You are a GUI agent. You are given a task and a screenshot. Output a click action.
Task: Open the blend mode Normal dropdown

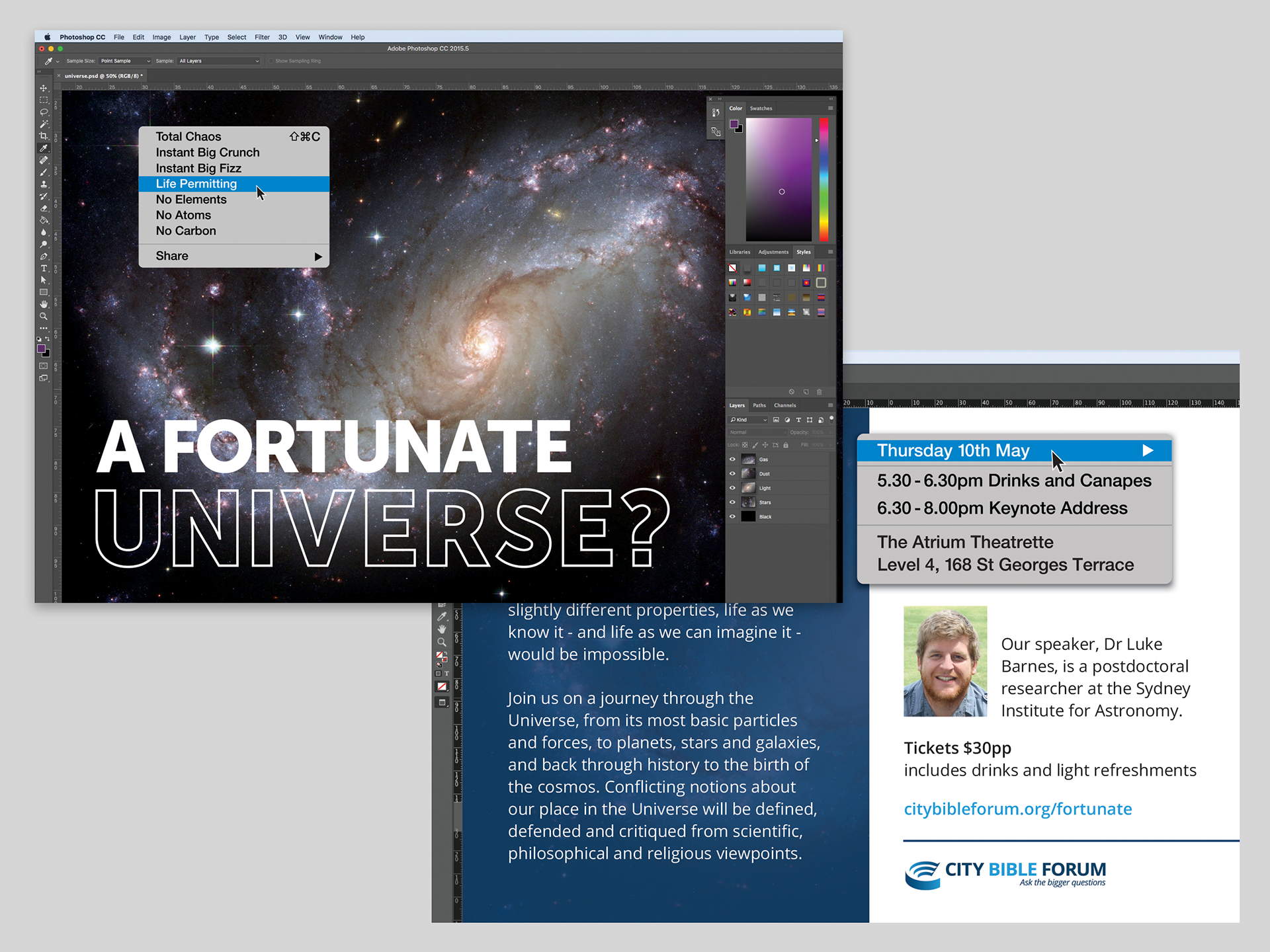pos(758,432)
